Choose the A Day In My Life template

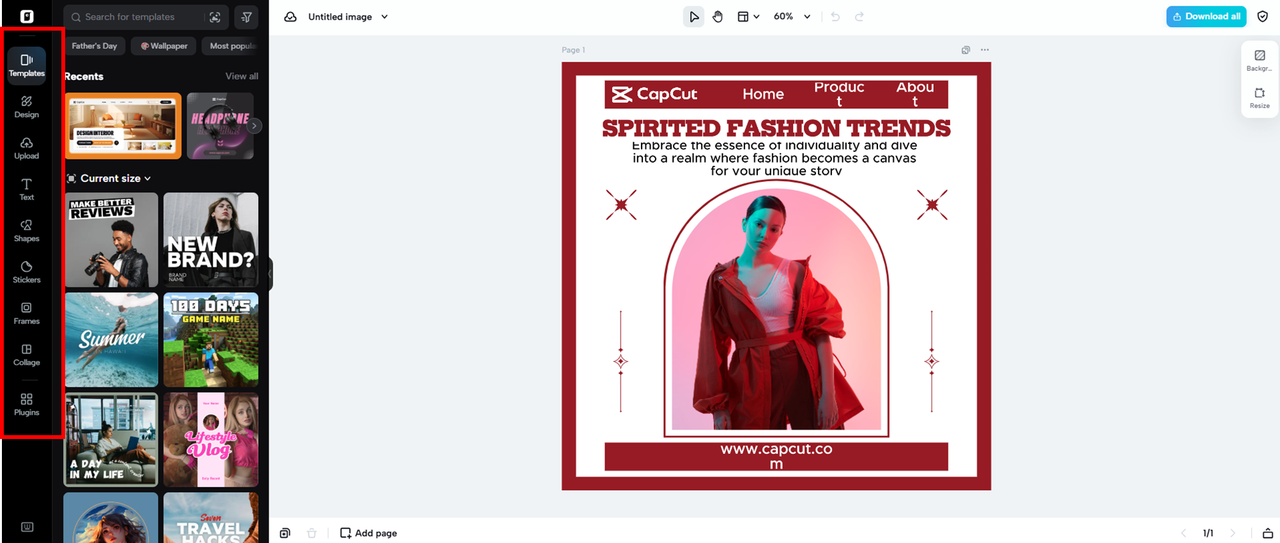[112, 440]
